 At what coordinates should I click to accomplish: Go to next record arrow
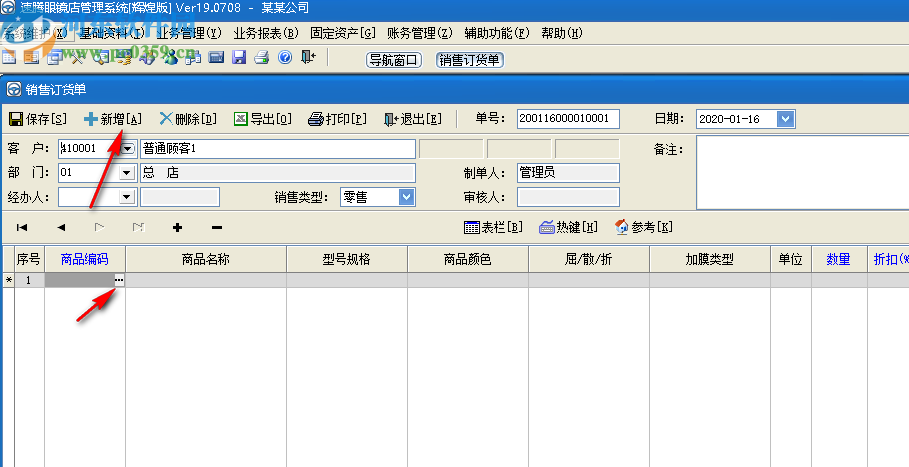99,228
